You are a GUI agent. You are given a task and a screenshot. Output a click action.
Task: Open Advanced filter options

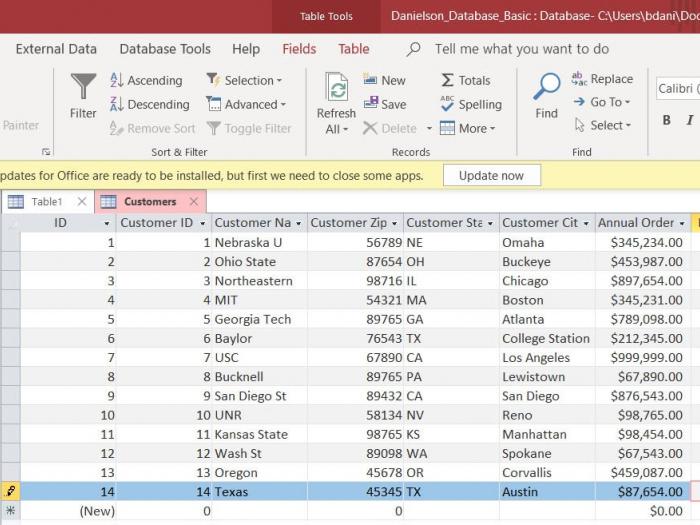coord(246,104)
